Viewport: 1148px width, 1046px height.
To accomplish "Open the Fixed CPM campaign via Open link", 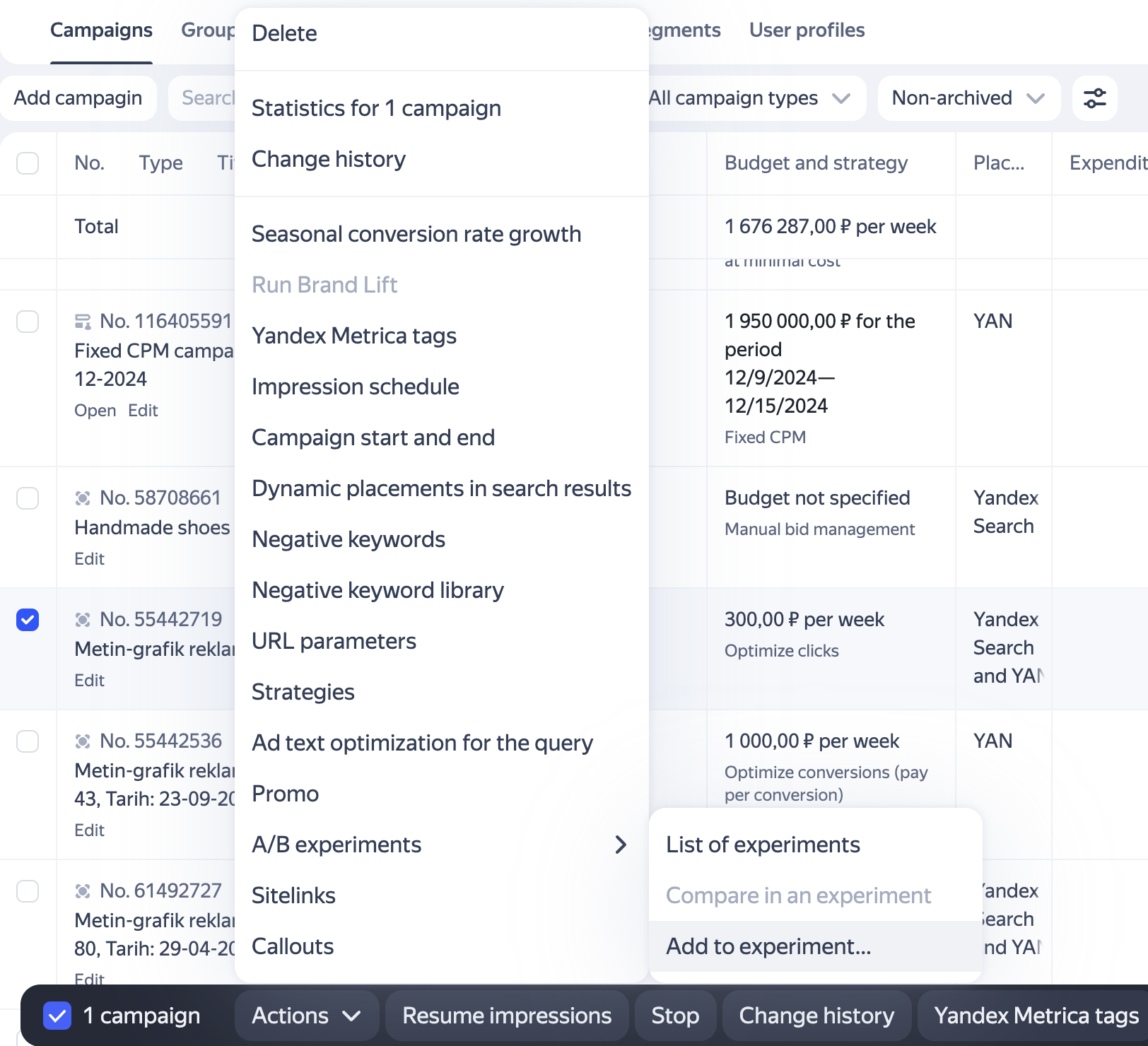I will click(95, 411).
